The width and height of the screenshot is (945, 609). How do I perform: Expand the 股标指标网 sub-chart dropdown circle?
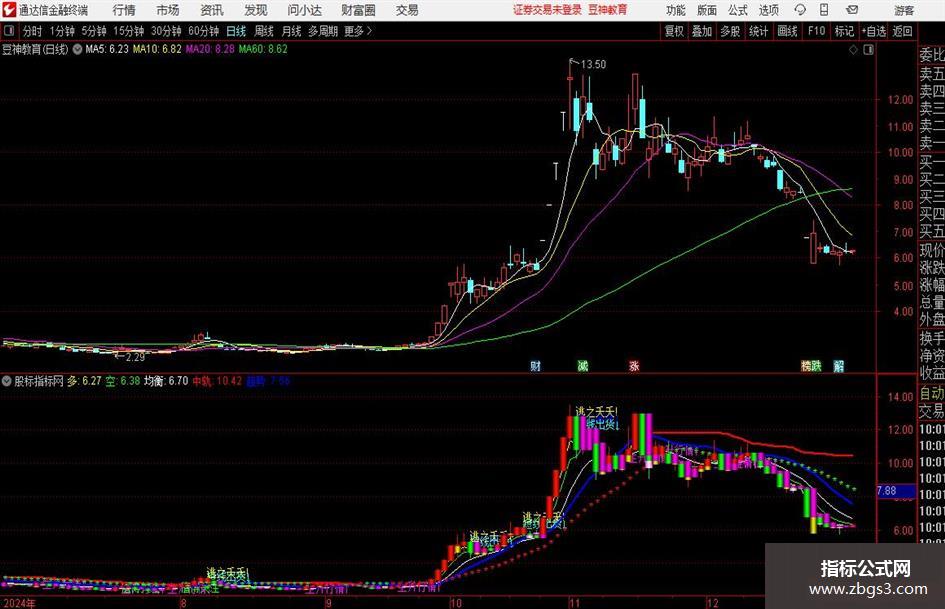coord(7,380)
